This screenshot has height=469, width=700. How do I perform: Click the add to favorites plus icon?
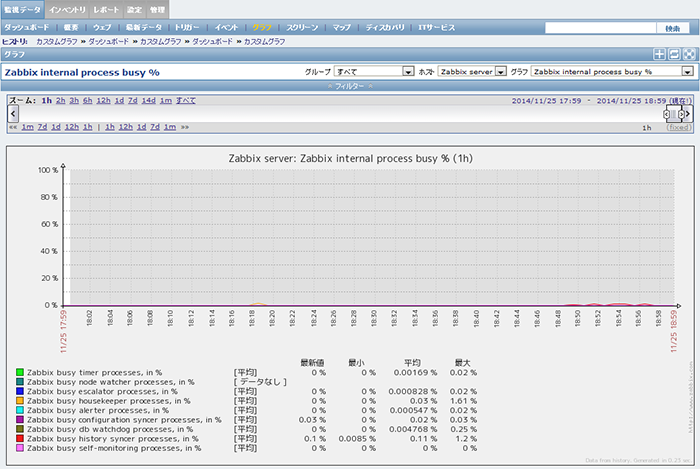pos(659,54)
